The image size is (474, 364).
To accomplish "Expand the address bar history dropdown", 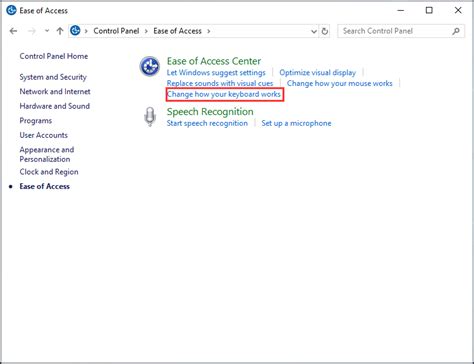I will coord(314,31).
